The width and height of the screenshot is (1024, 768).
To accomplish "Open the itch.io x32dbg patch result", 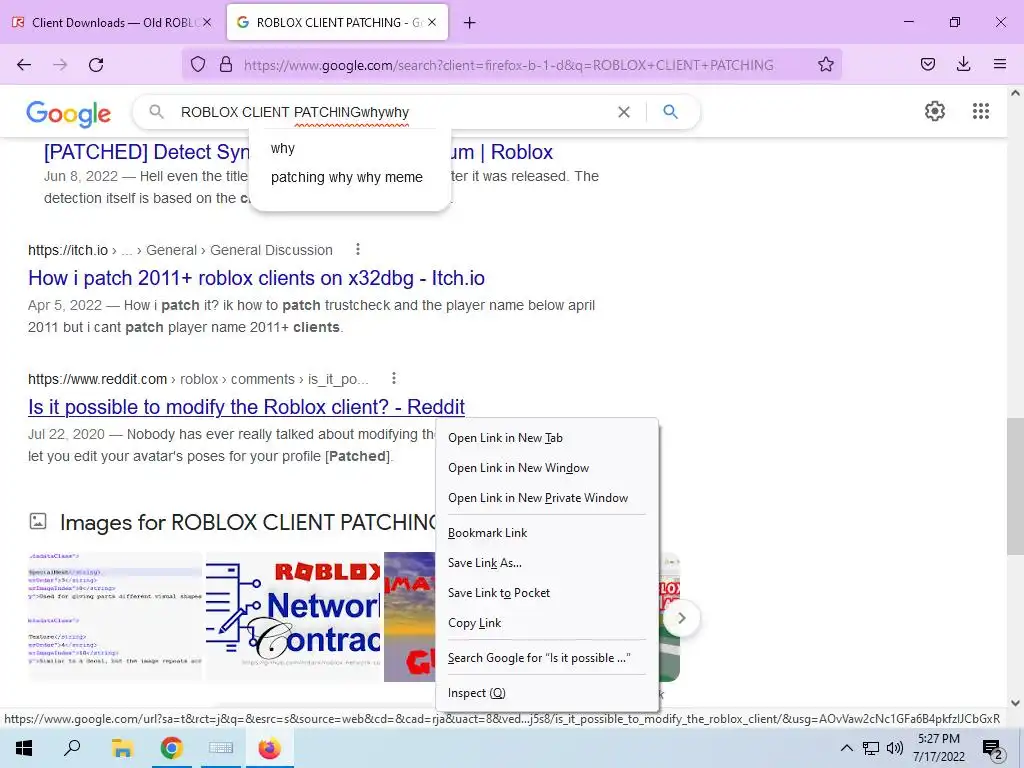I will (256, 278).
